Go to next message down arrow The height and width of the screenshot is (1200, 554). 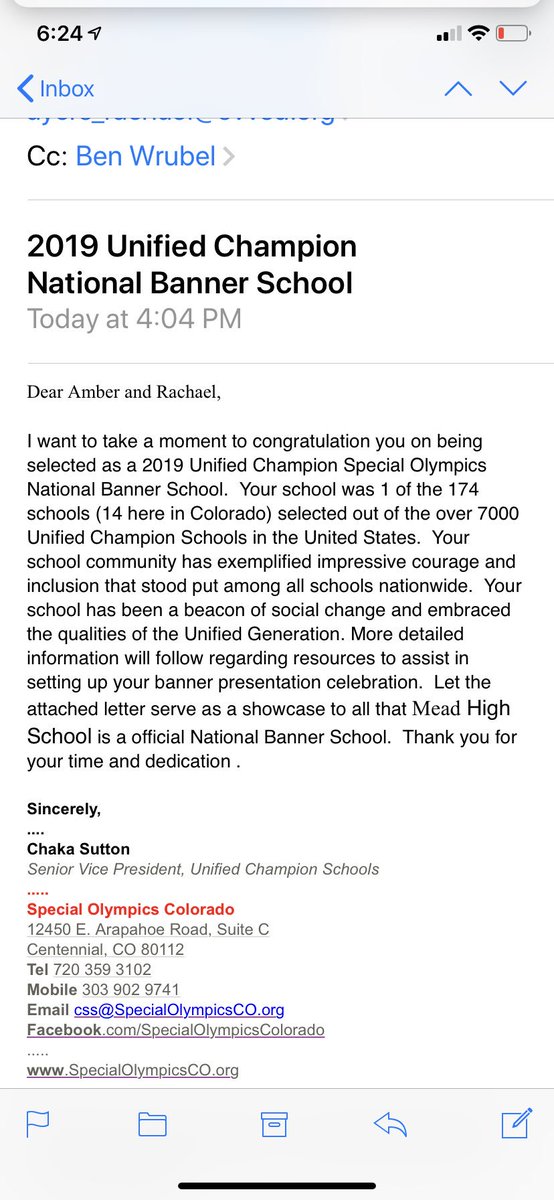coord(513,88)
